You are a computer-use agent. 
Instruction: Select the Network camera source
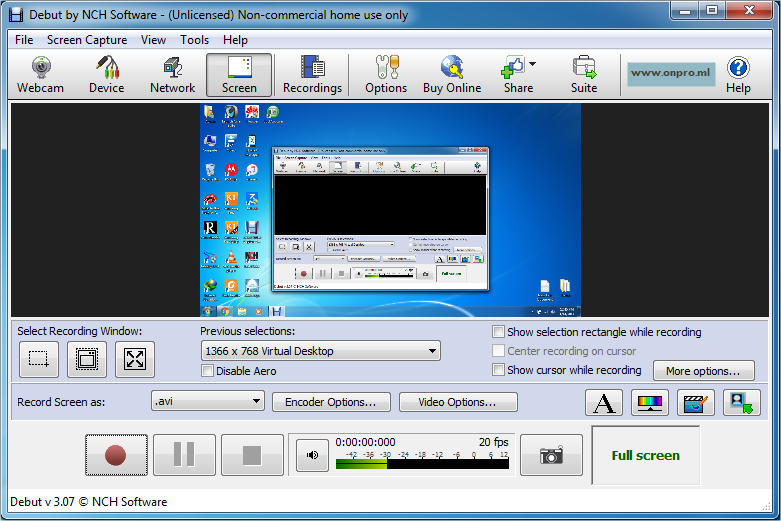pos(172,75)
